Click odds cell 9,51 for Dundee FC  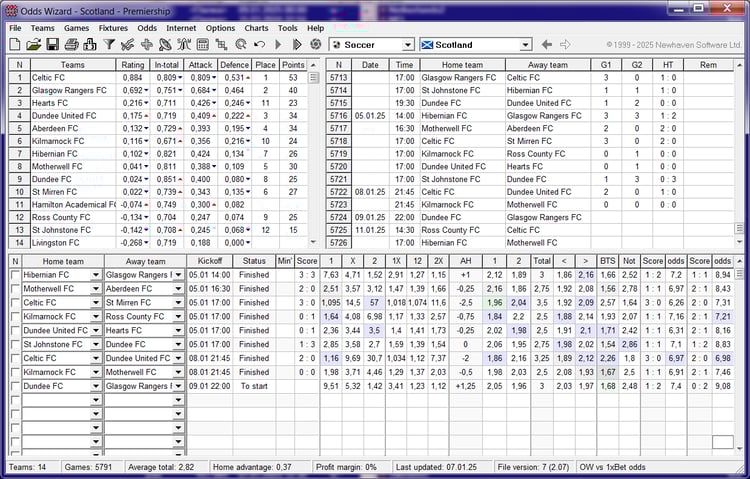click(331, 386)
